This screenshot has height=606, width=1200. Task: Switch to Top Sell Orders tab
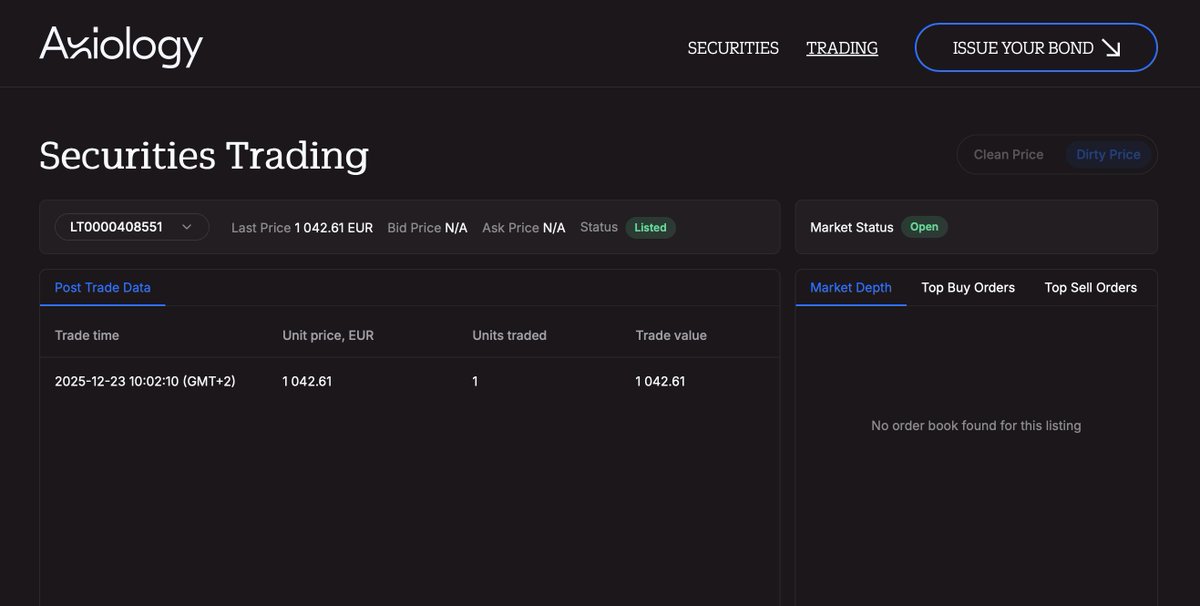point(1091,287)
